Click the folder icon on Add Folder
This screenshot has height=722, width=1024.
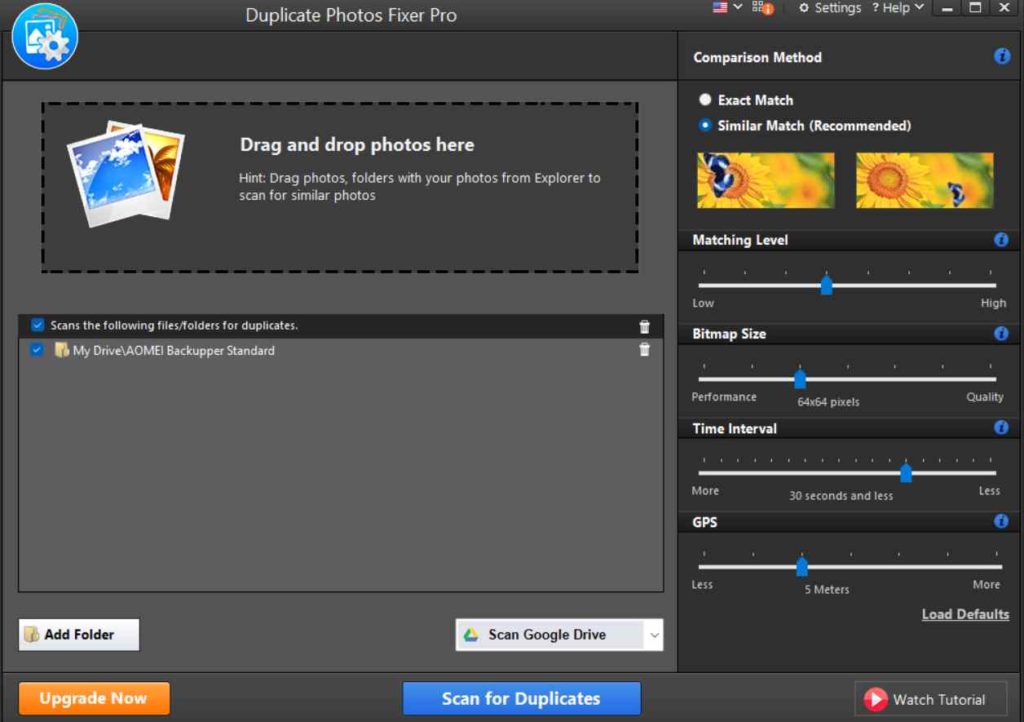[x=31, y=635]
